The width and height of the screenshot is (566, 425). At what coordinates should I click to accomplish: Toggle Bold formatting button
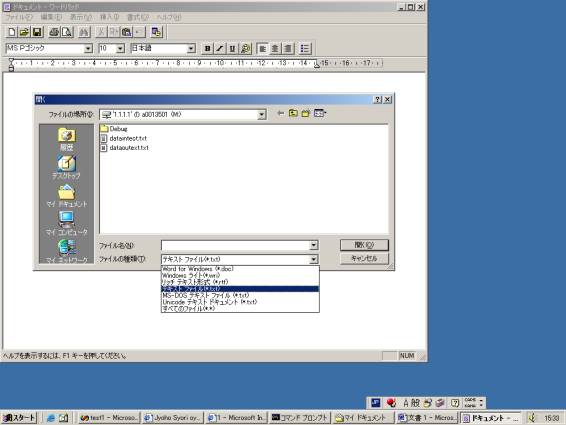tap(207, 48)
